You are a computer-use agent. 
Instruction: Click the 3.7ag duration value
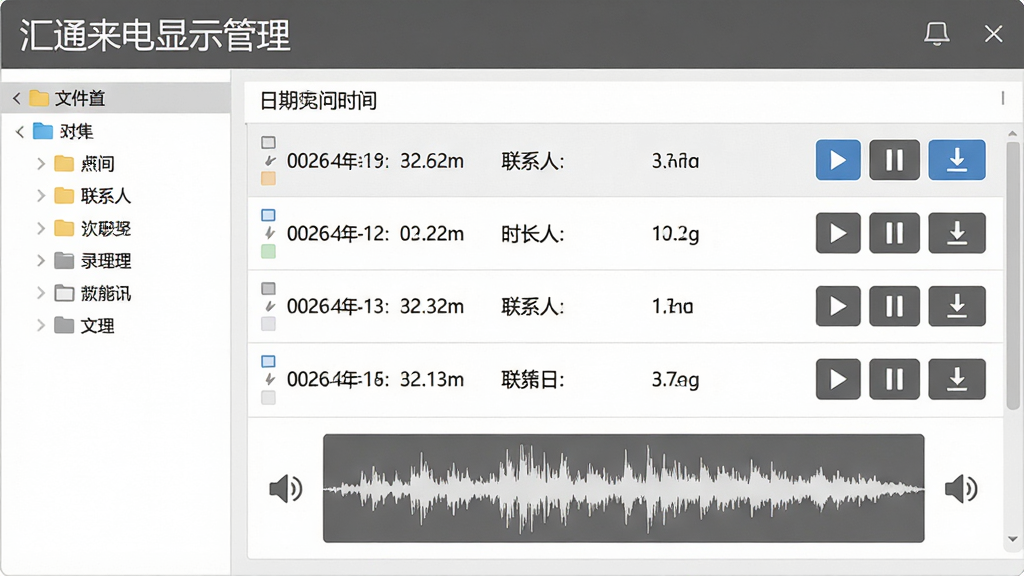pyautogui.click(x=675, y=379)
